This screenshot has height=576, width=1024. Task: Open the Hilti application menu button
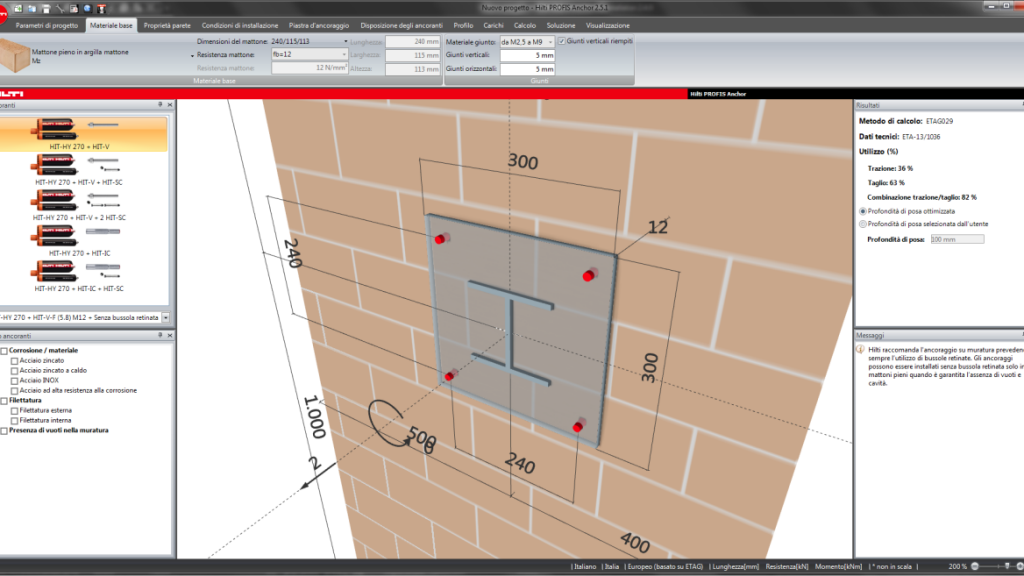click(2, 14)
